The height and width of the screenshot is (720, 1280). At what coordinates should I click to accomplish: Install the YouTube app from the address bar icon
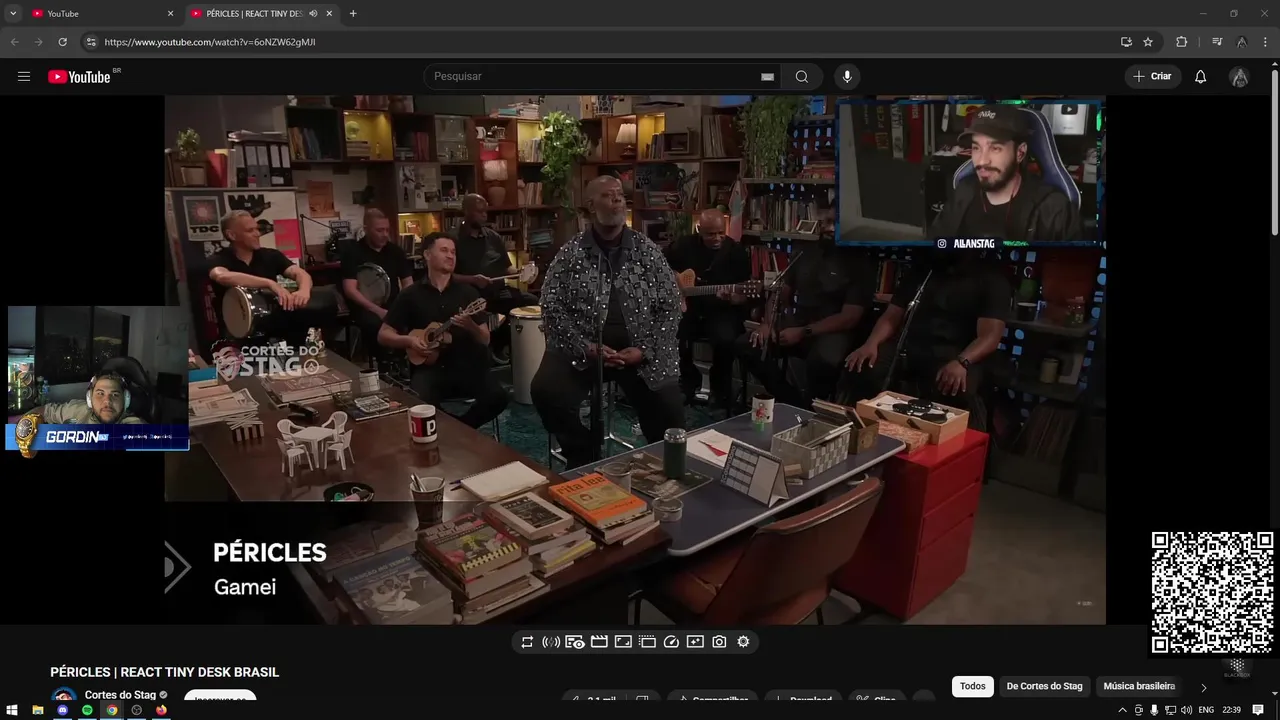tap(1126, 42)
